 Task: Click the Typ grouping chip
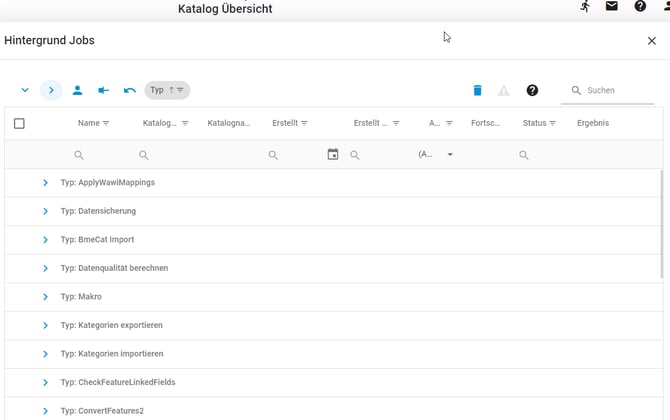pyautogui.click(x=167, y=90)
